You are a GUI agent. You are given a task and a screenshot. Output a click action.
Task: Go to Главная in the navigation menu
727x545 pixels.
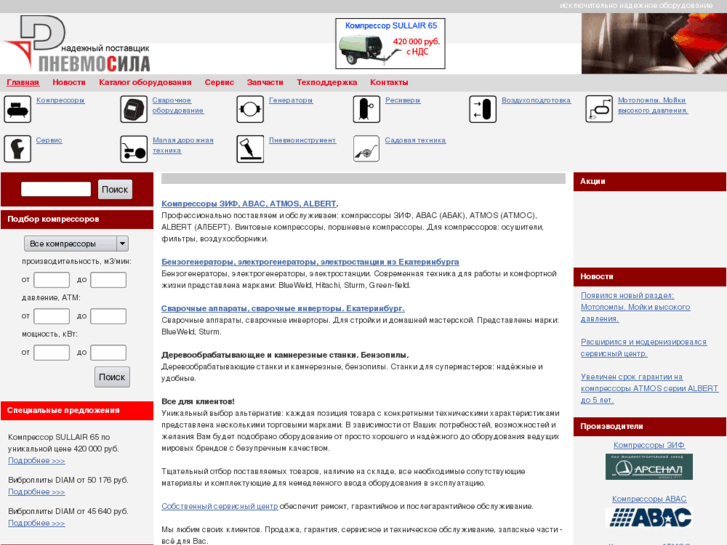(x=23, y=83)
